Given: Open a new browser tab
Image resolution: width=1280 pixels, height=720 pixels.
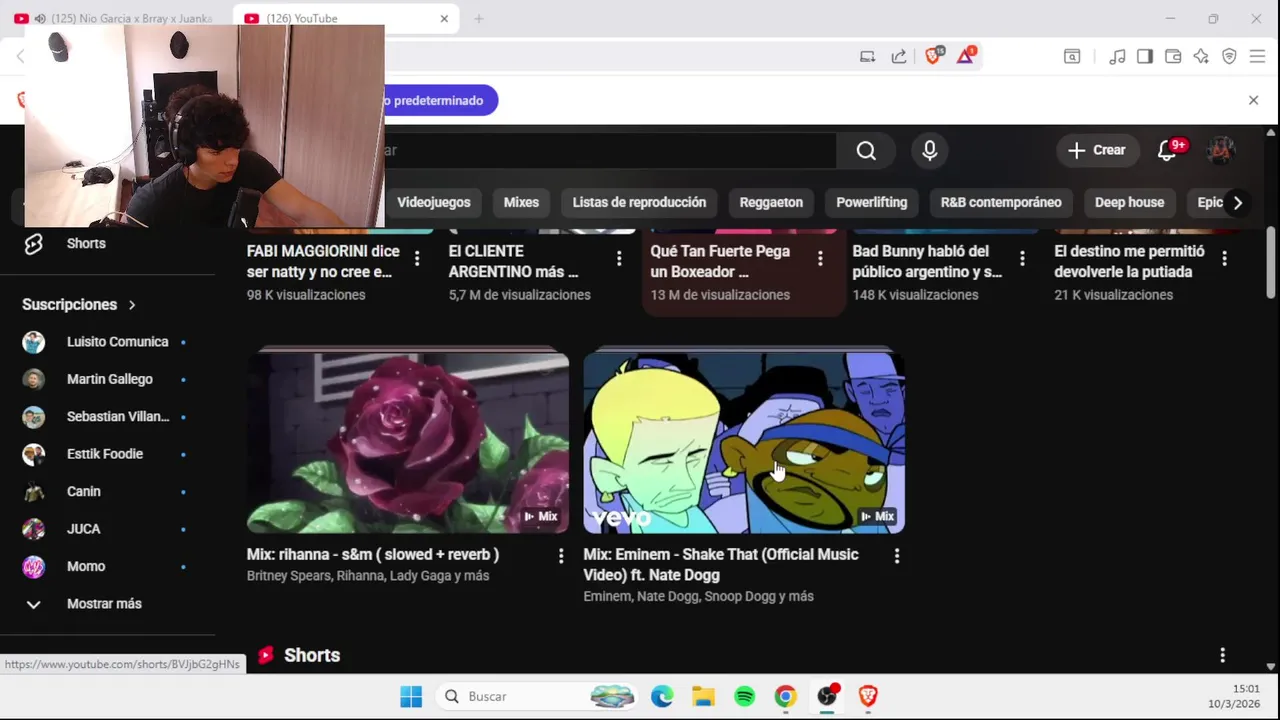Looking at the screenshot, I should click(x=479, y=18).
